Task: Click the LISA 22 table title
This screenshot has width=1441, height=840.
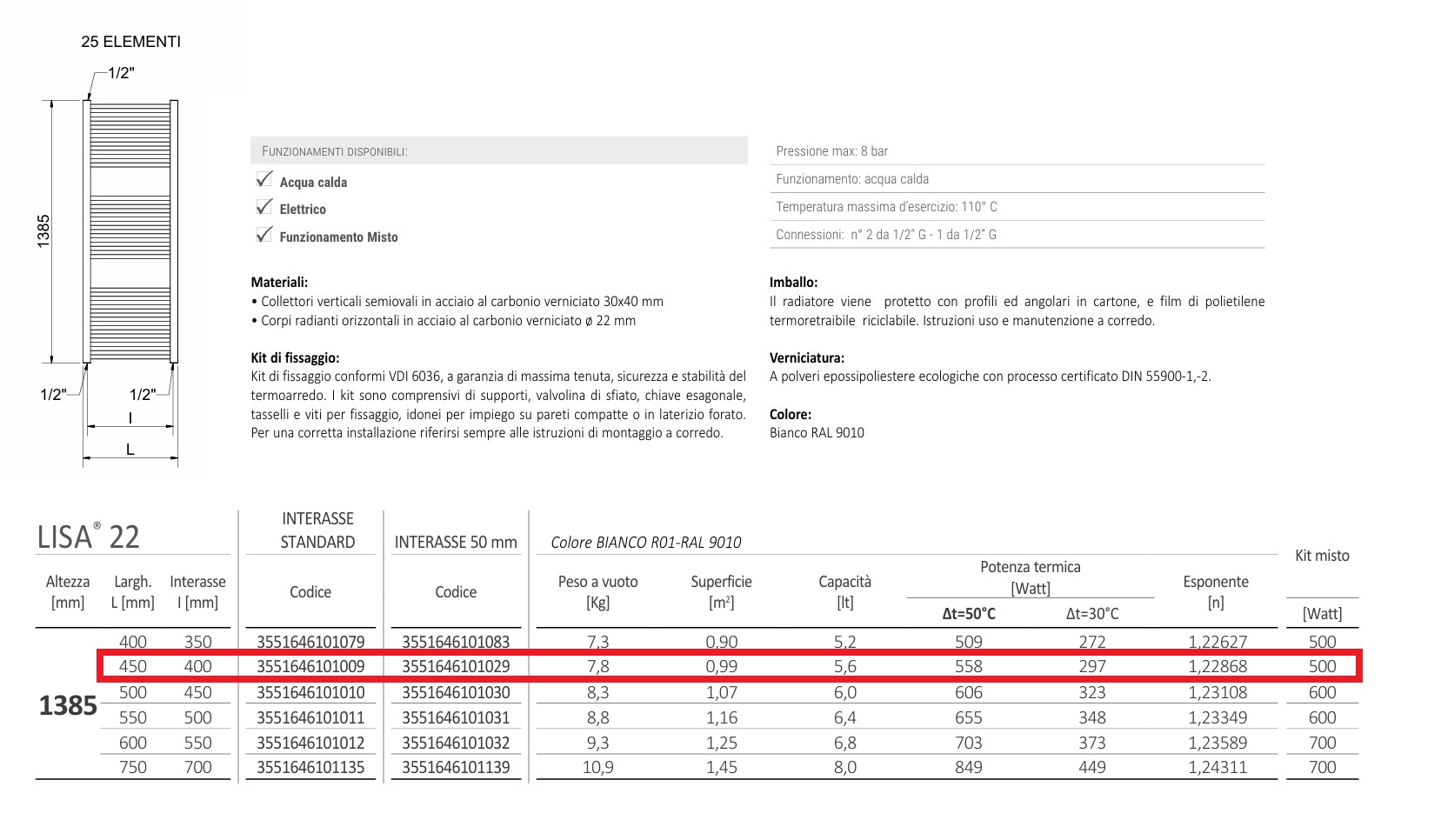Action: point(88,537)
